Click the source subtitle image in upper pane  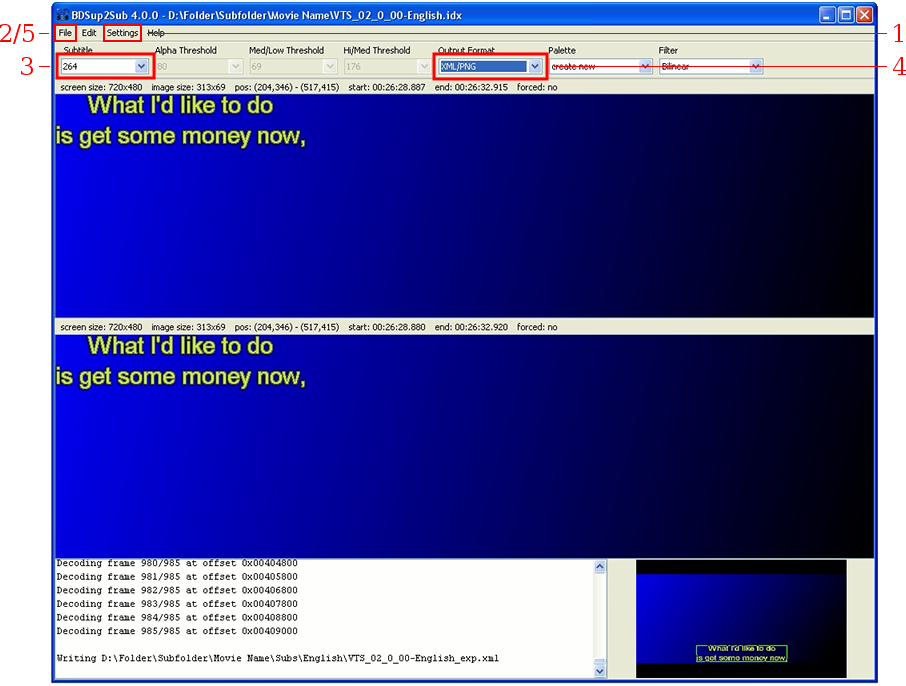(464, 206)
